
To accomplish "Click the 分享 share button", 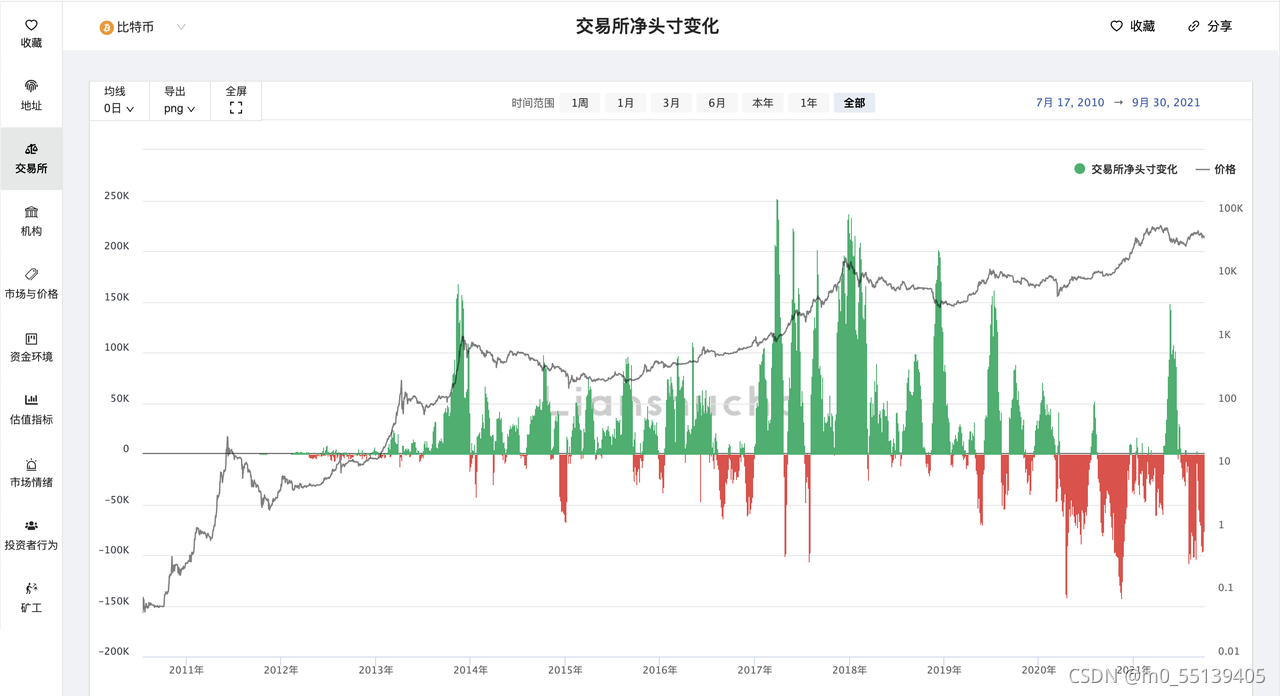I will [1209, 26].
